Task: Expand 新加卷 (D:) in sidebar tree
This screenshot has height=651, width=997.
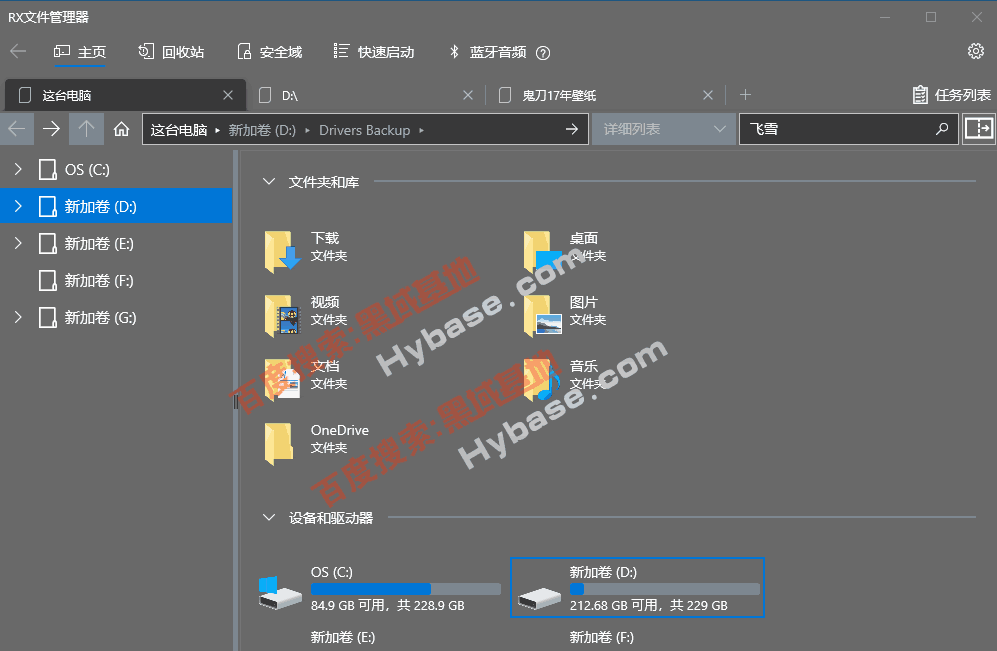Action: click(18, 206)
